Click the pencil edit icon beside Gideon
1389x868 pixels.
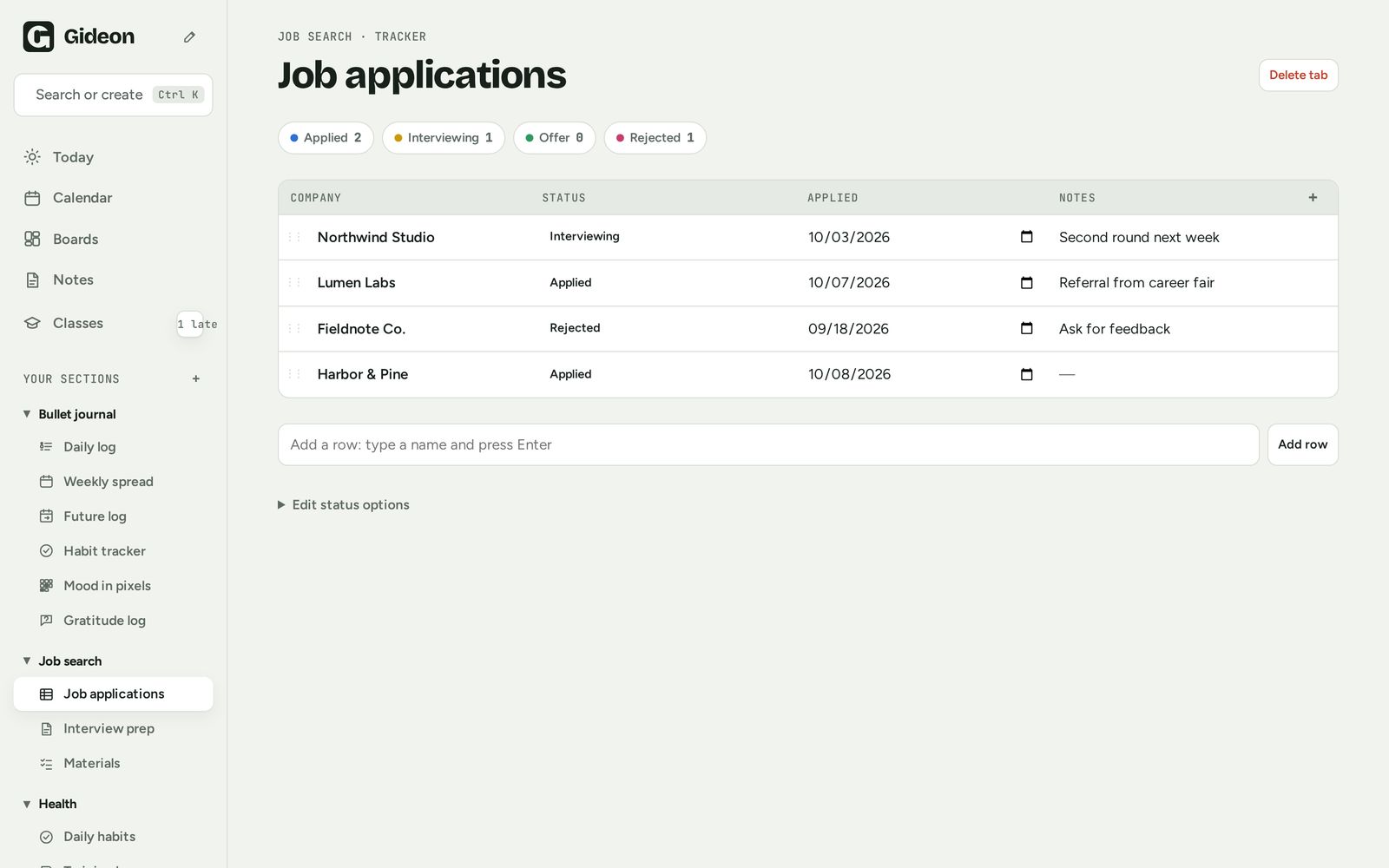[189, 36]
